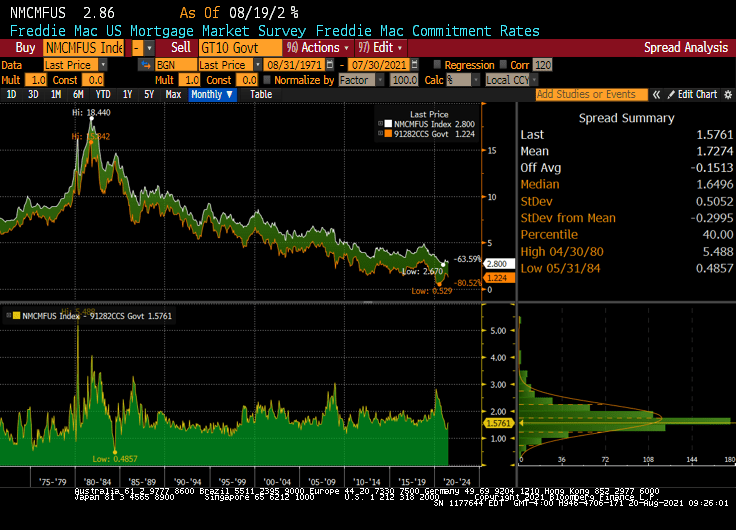Click the spread legend icon in lower chart
Viewport: 736px width, 530px height.
pos(12,316)
